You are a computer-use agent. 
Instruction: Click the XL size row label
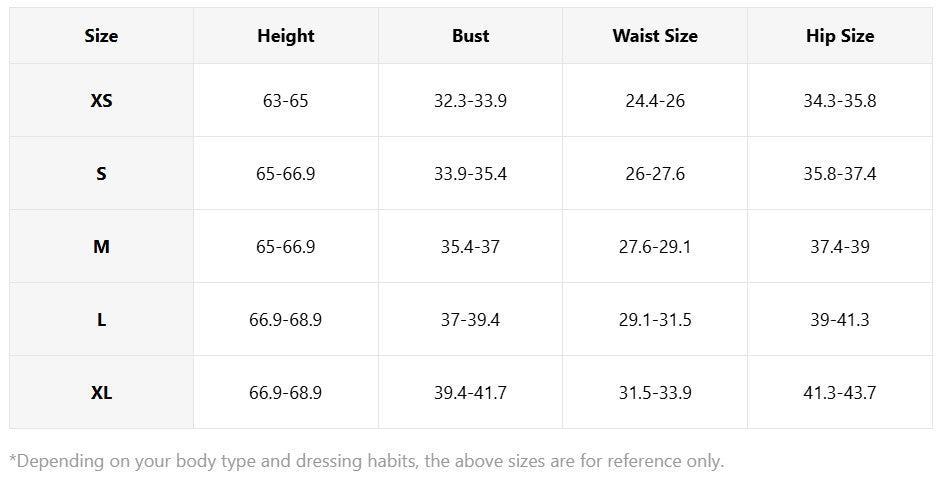pos(101,393)
